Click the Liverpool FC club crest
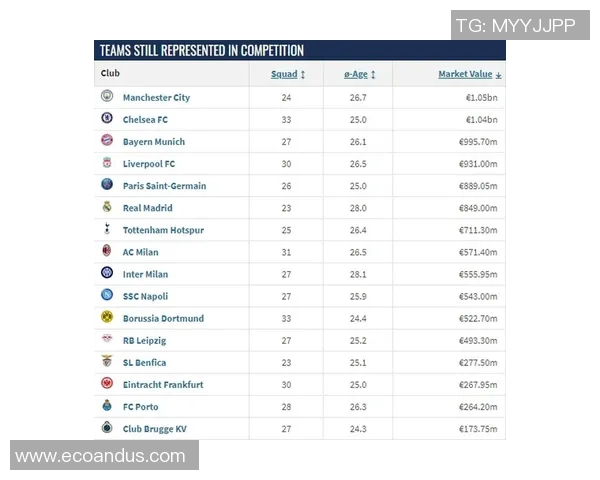 (107, 163)
